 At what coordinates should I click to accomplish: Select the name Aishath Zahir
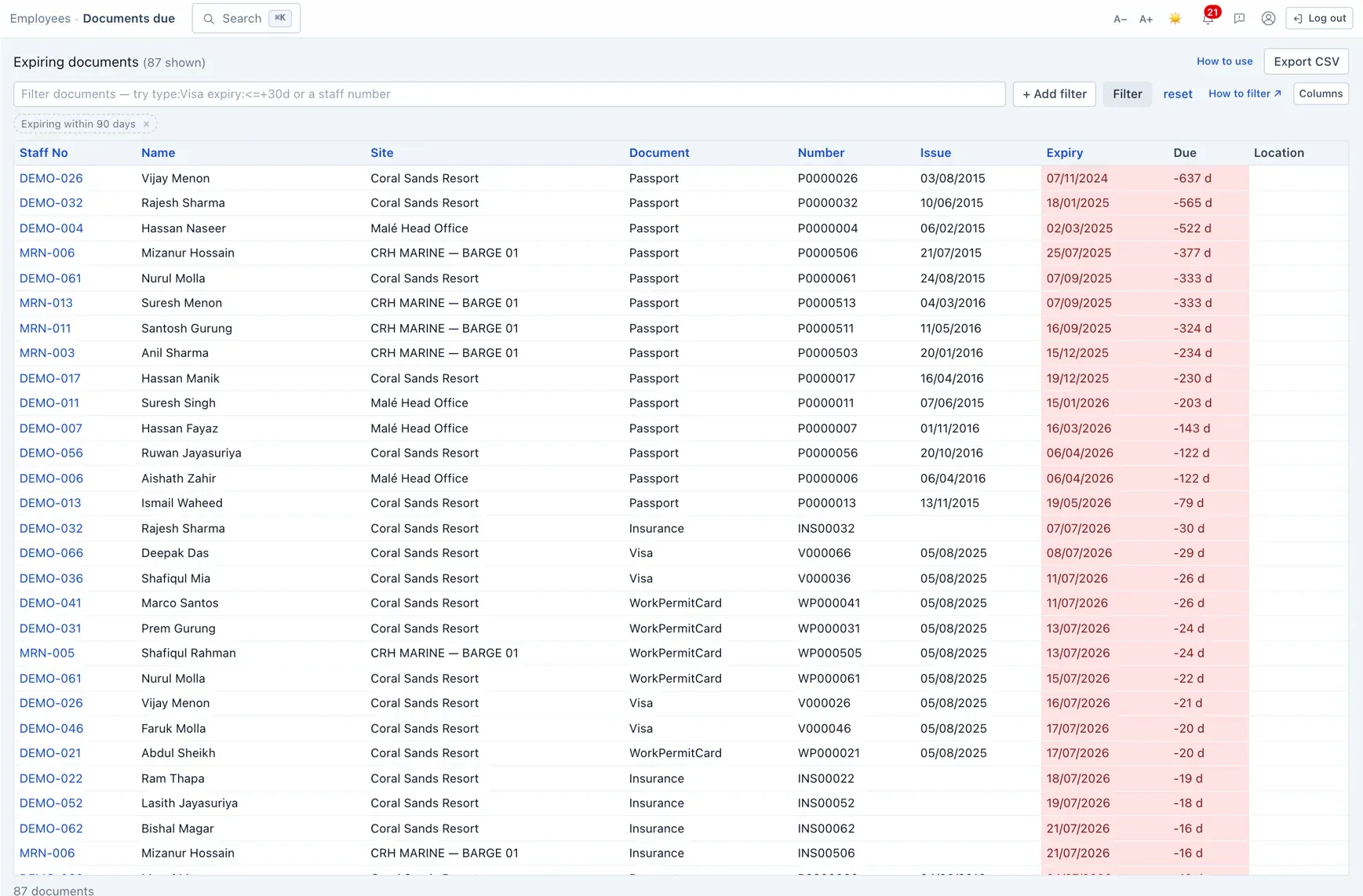pyautogui.click(x=178, y=478)
